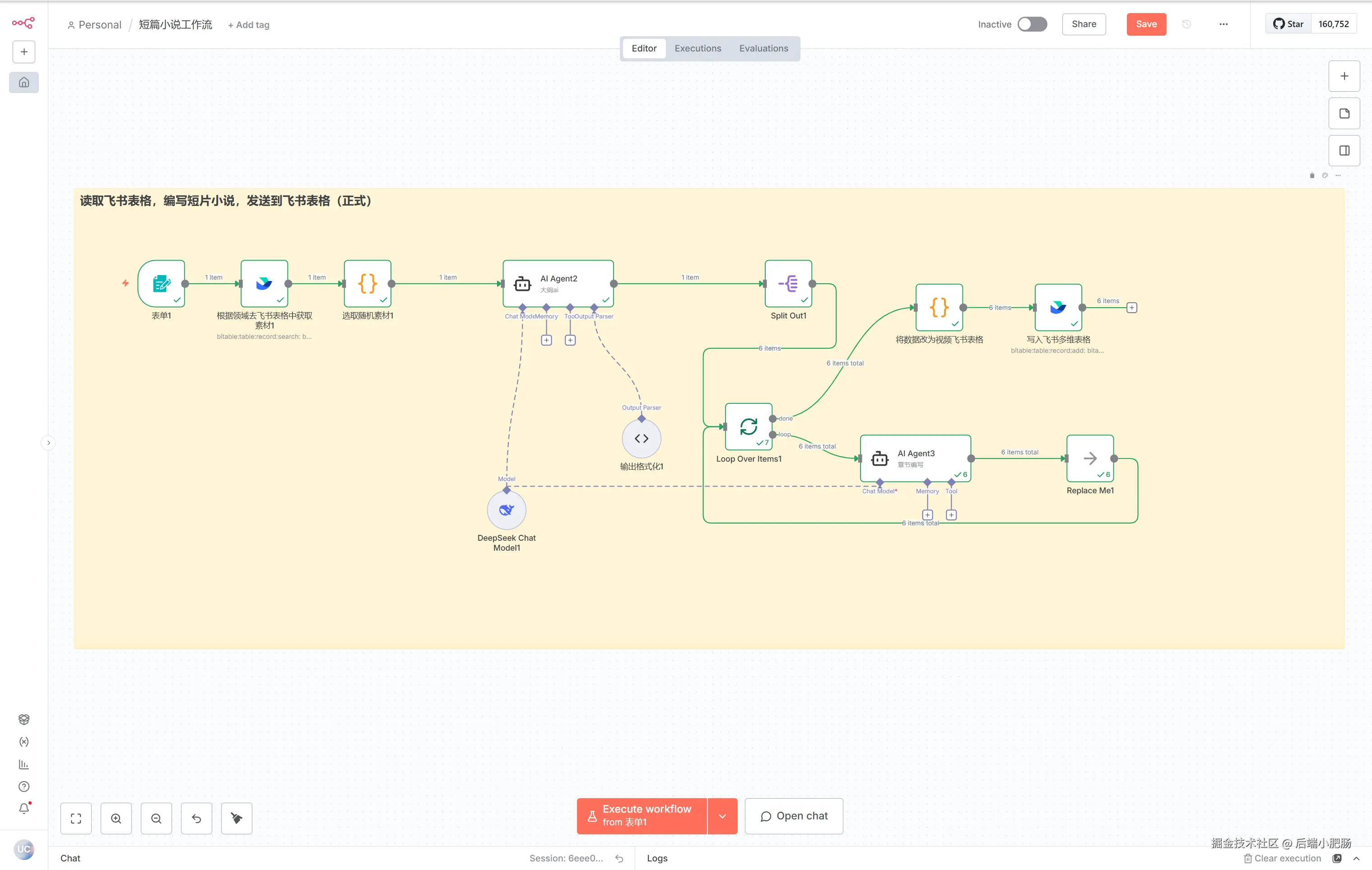Expand the collapsed left sidebar chevron
This screenshot has height=870, width=1372.
(x=48, y=442)
